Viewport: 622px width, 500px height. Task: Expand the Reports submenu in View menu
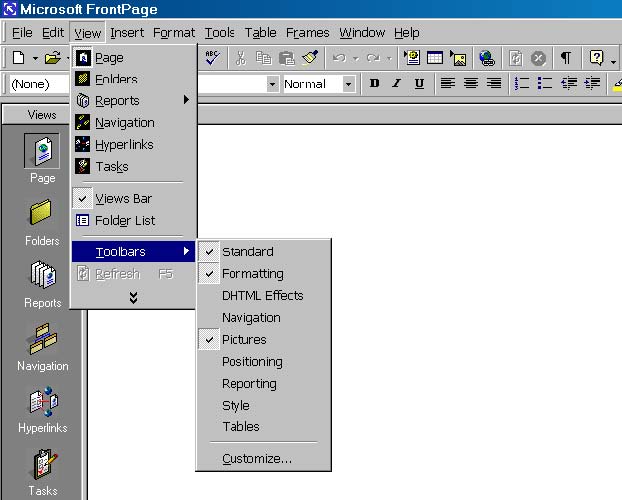point(134,101)
